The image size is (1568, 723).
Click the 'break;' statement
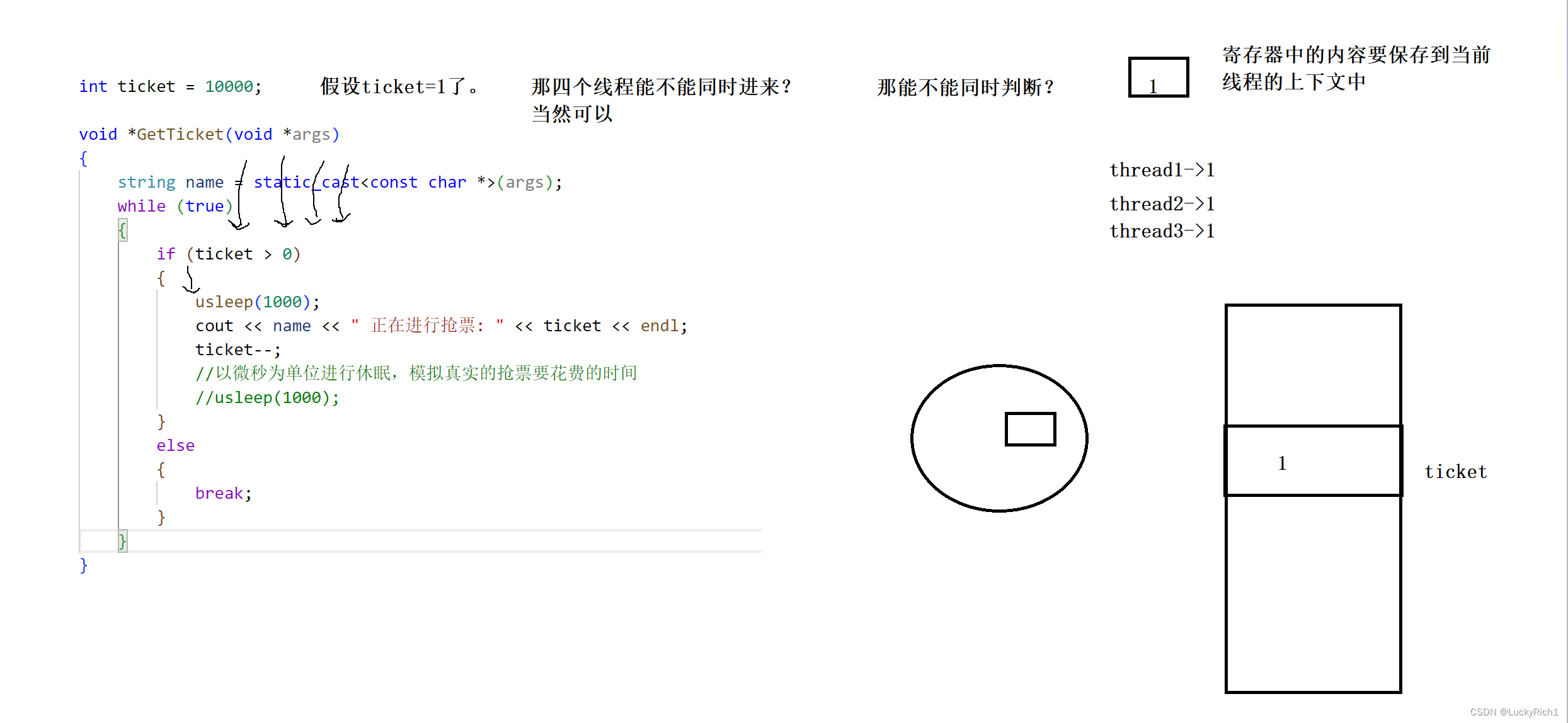(224, 493)
